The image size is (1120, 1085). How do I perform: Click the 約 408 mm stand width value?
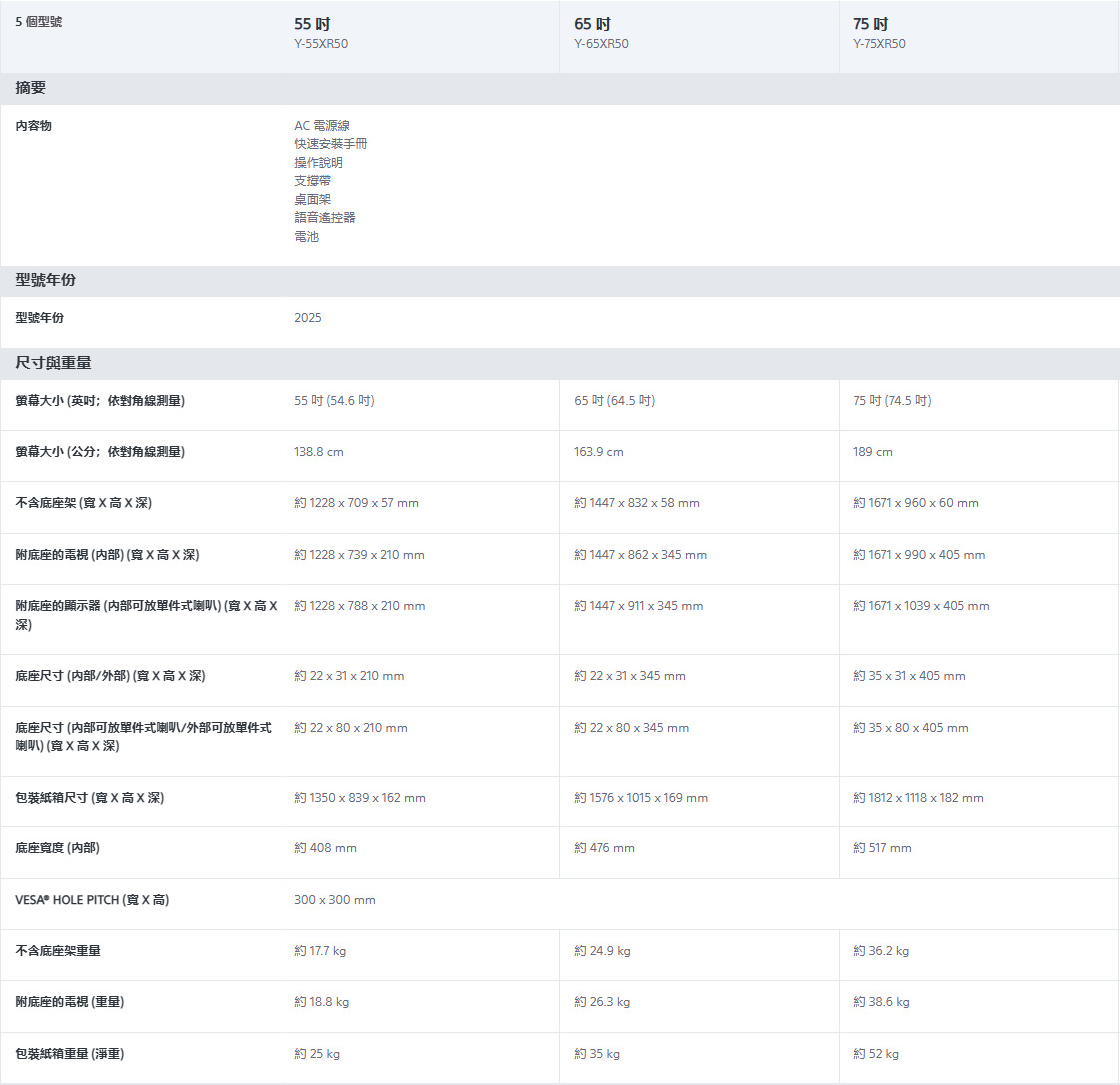[x=325, y=848]
